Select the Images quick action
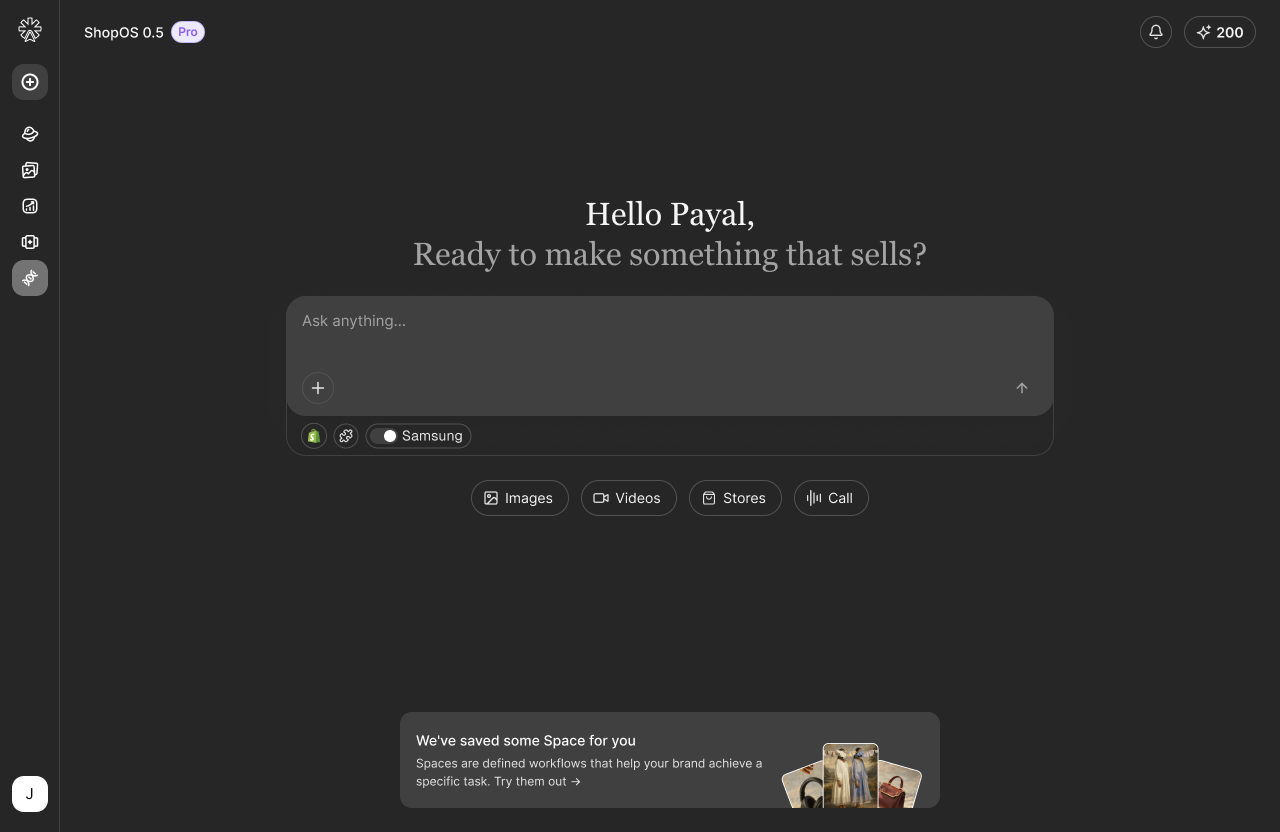 [x=520, y=498]
